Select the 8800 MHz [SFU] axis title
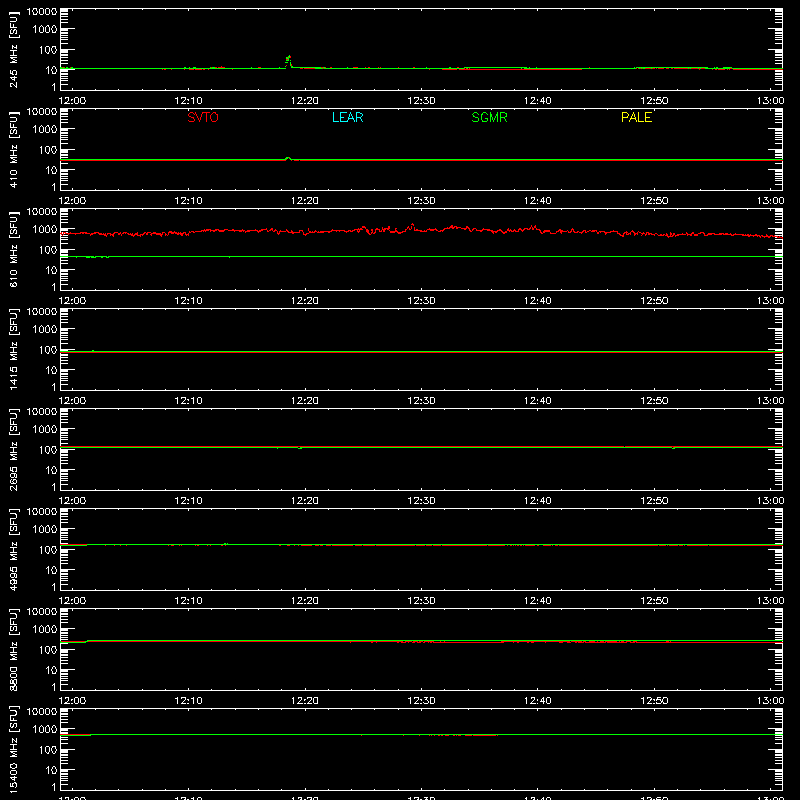800x800 pixels. (x=13, y=649)
